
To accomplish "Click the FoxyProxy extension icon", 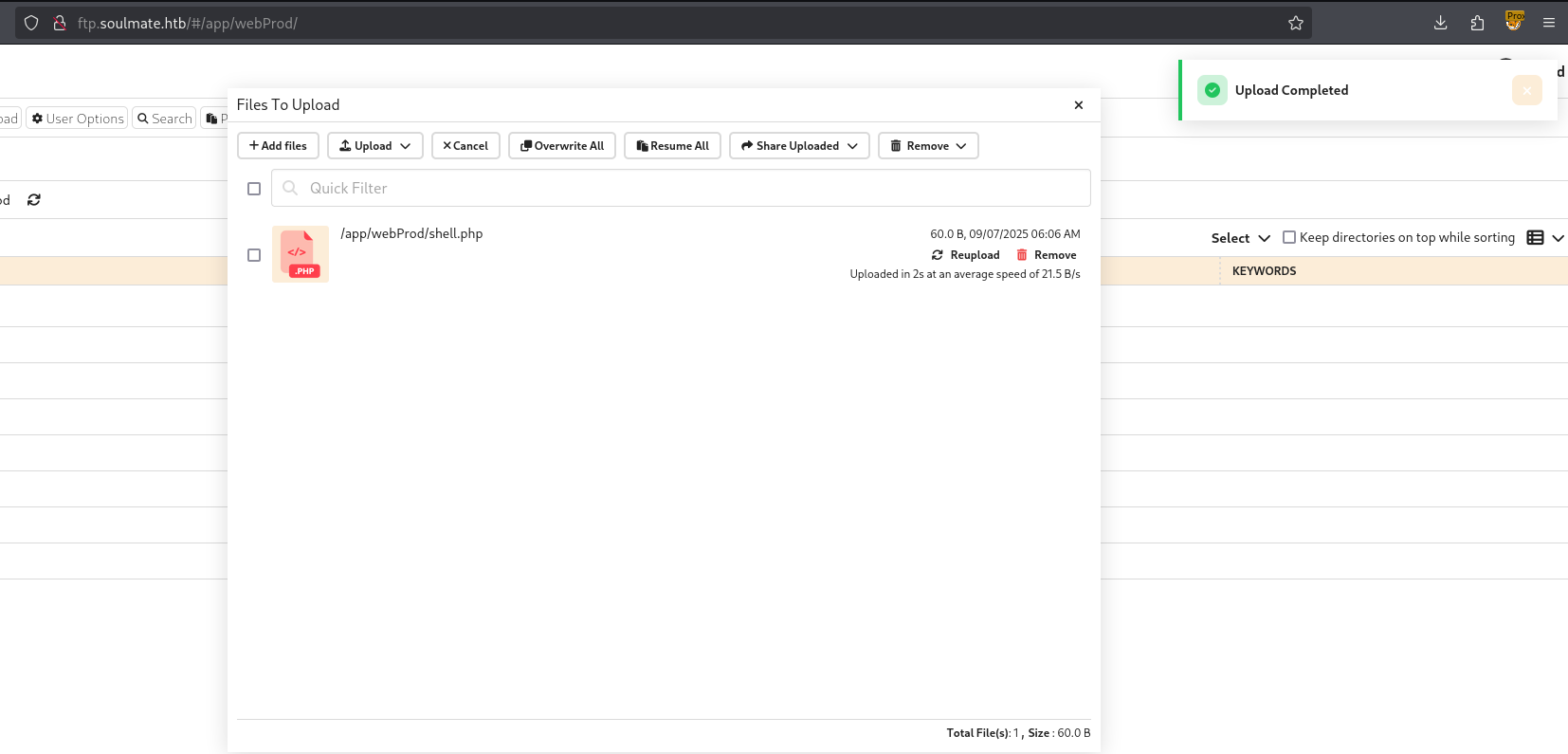I will point(1514,21).
